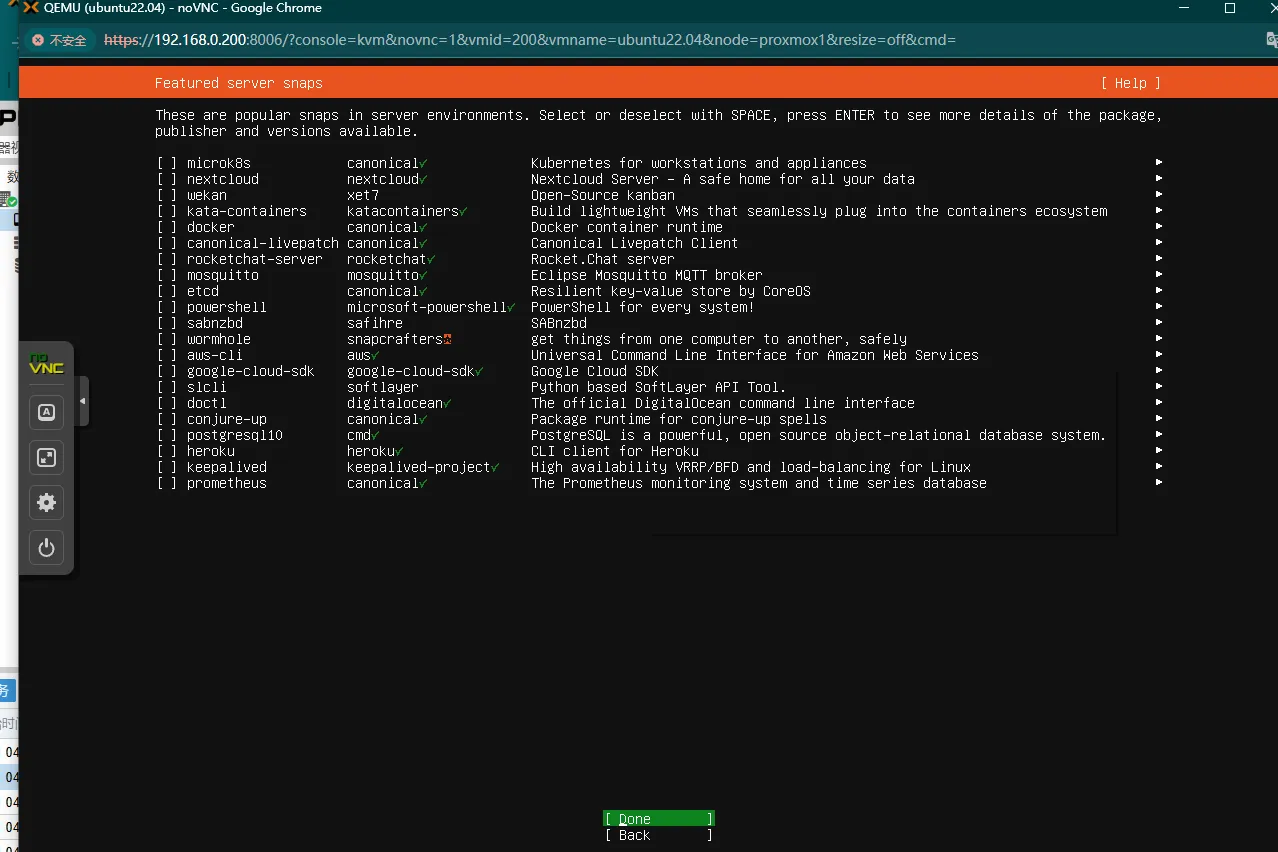
Task: Expand details arrow for mosquitto row
Action: pyautogui.click(x=1159, y=274)
